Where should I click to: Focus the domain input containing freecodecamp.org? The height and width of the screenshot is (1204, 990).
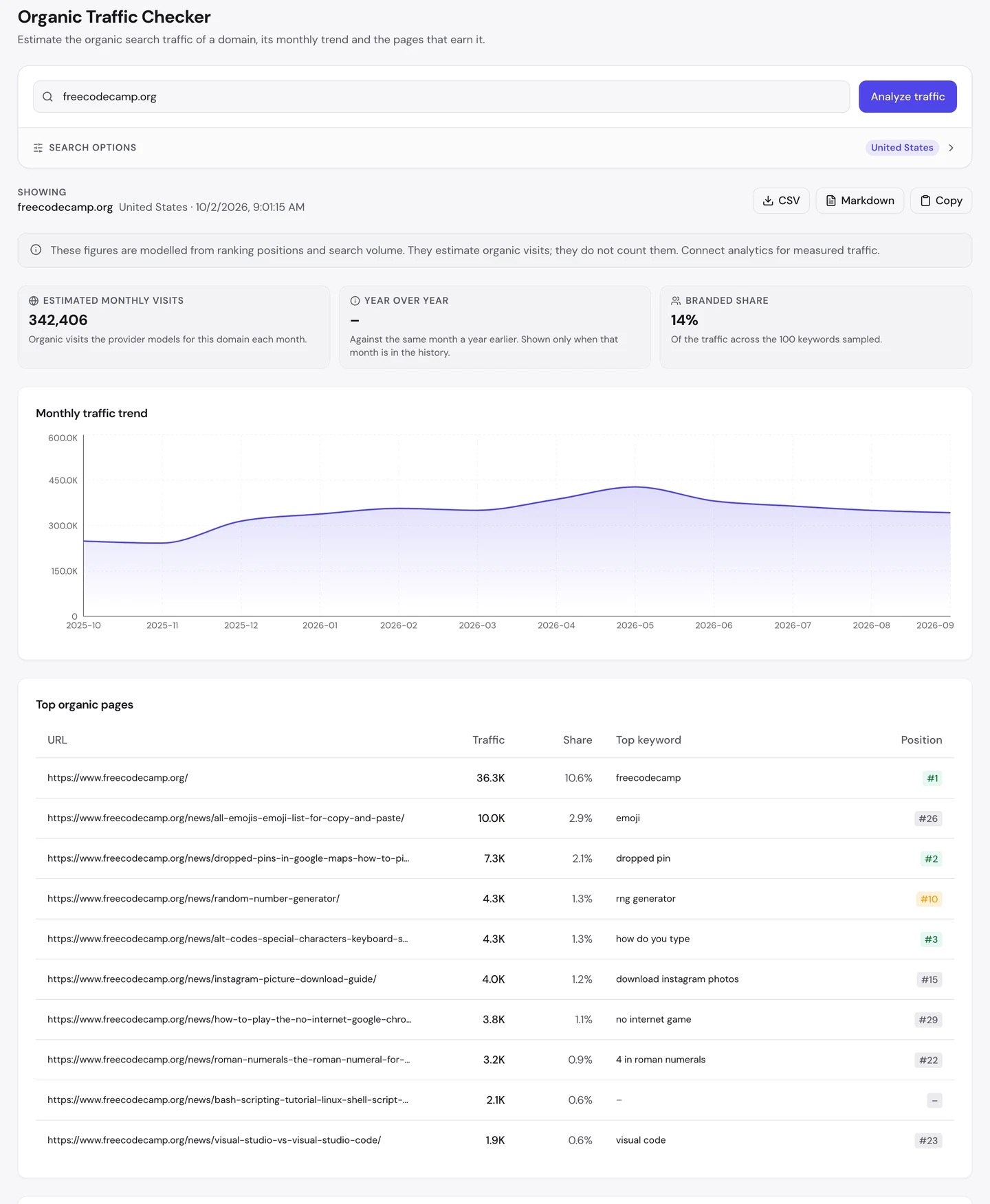pyautogui.click(x=441, y=97)
